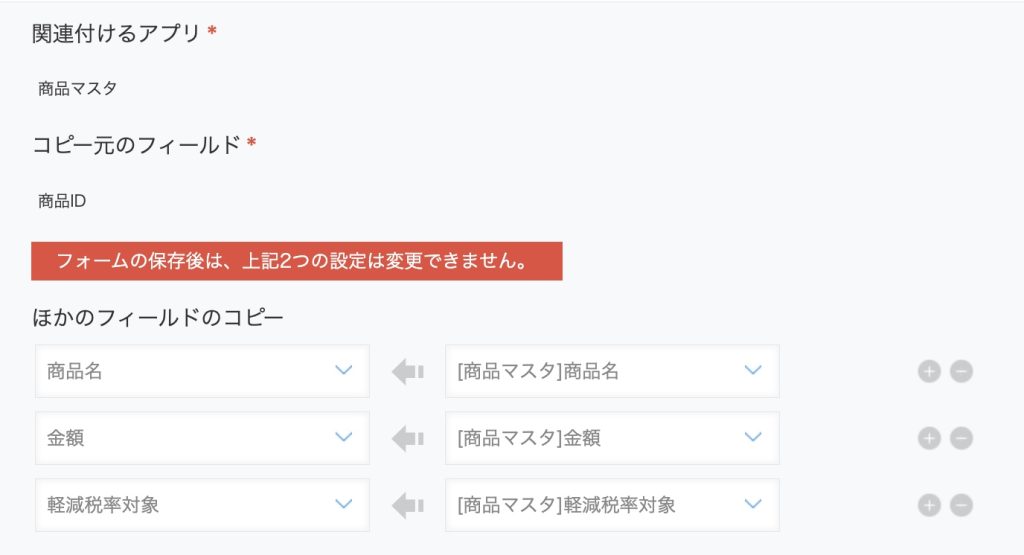
Task: Click the copy arrow in 商品名 row
Action: click(408, 372)
